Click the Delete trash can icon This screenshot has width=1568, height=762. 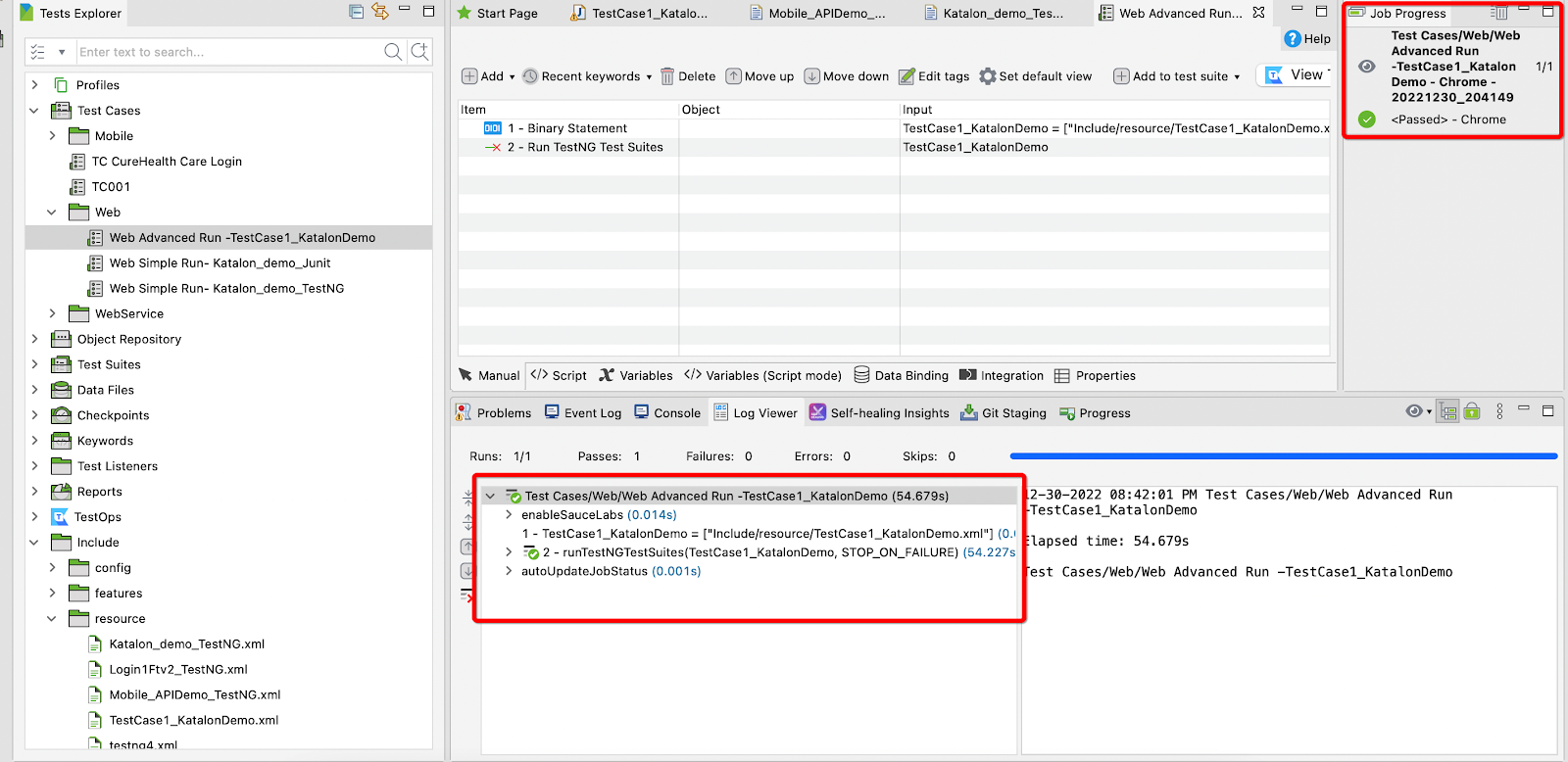click(667, 76)
